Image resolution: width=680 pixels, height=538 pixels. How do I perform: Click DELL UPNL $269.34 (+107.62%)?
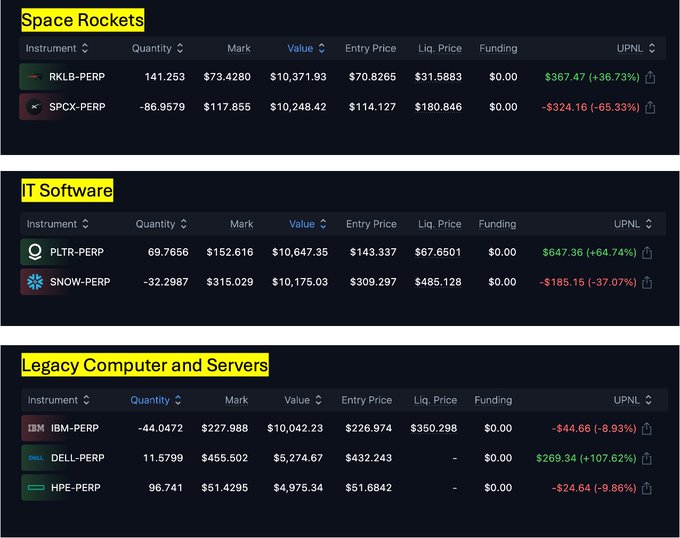pyautogui.click(x=586, y=458)
